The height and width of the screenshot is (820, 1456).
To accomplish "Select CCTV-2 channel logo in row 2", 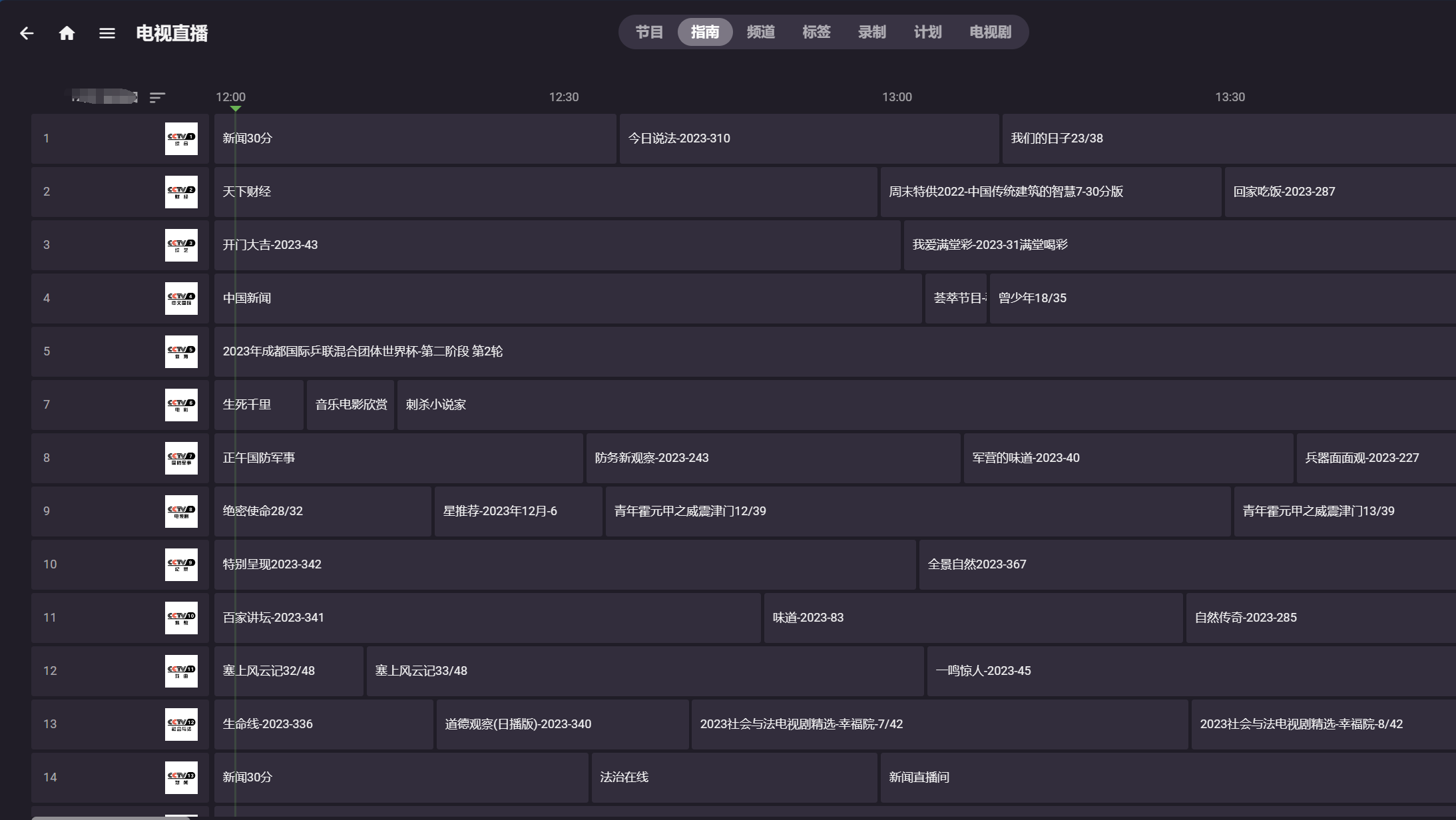I will click(x=181, y=192).
